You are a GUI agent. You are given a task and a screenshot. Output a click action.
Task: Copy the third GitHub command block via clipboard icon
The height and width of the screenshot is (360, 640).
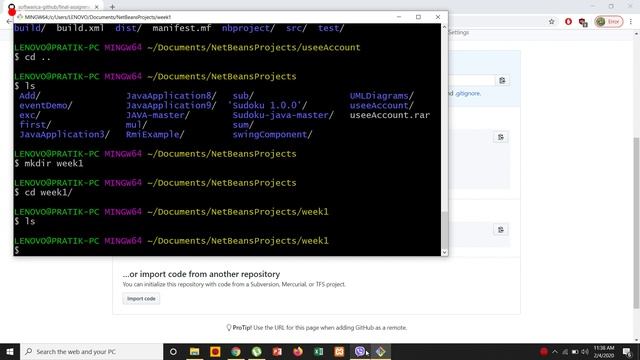(x=501, y=230)
